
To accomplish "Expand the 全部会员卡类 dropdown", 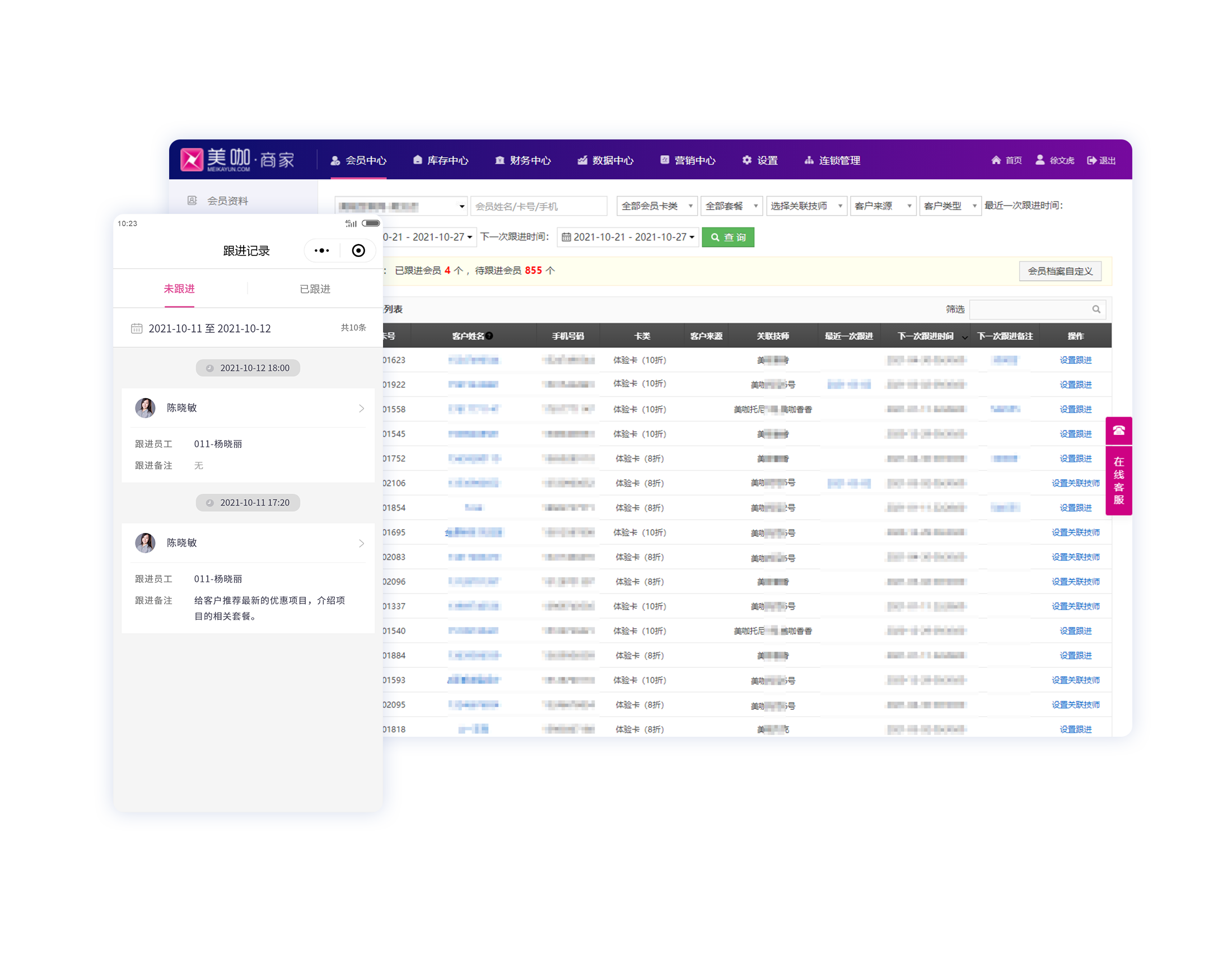I will point(657,207).
